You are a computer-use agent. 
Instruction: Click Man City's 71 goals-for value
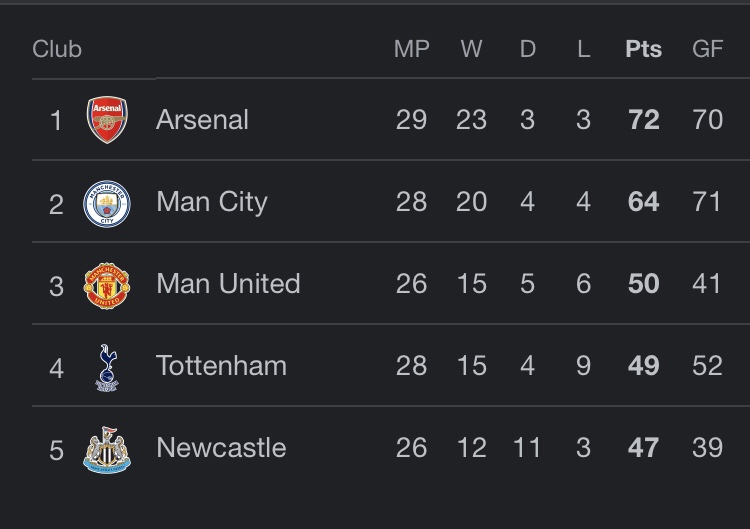tap(707, 202)
